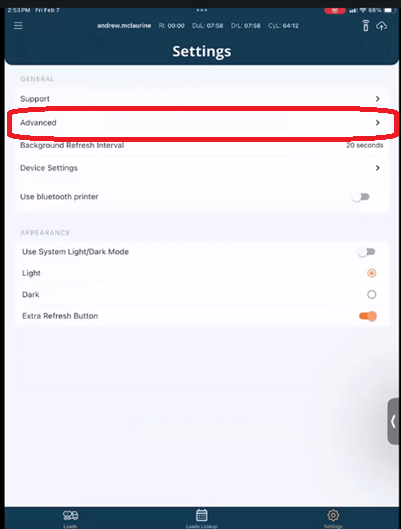Expand Support with its chevron arrow
The image size is (401, 529).
[378, 99]
